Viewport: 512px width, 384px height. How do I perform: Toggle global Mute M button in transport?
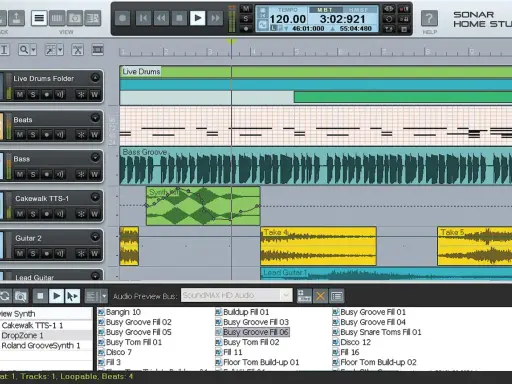246,9
